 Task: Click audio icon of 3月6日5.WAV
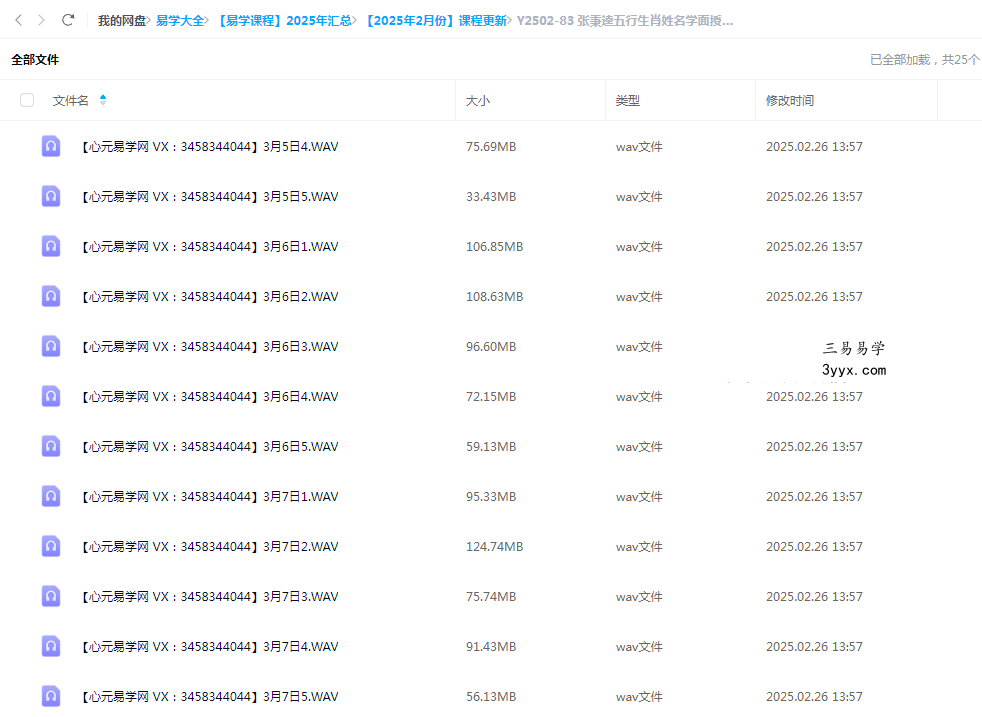point(51,446)
